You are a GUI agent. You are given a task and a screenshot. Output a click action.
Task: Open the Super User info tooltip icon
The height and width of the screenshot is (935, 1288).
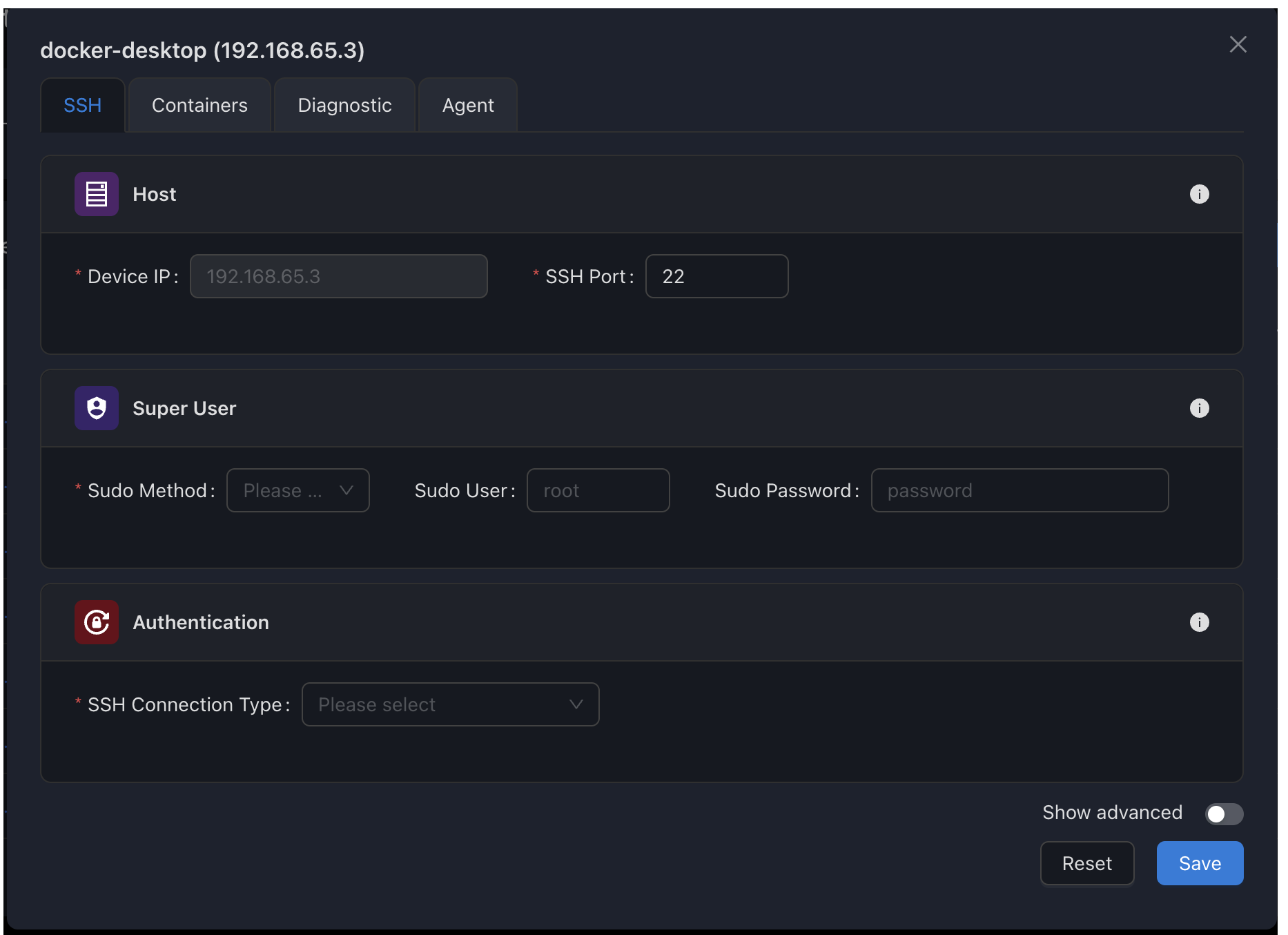click(1200, 408)
